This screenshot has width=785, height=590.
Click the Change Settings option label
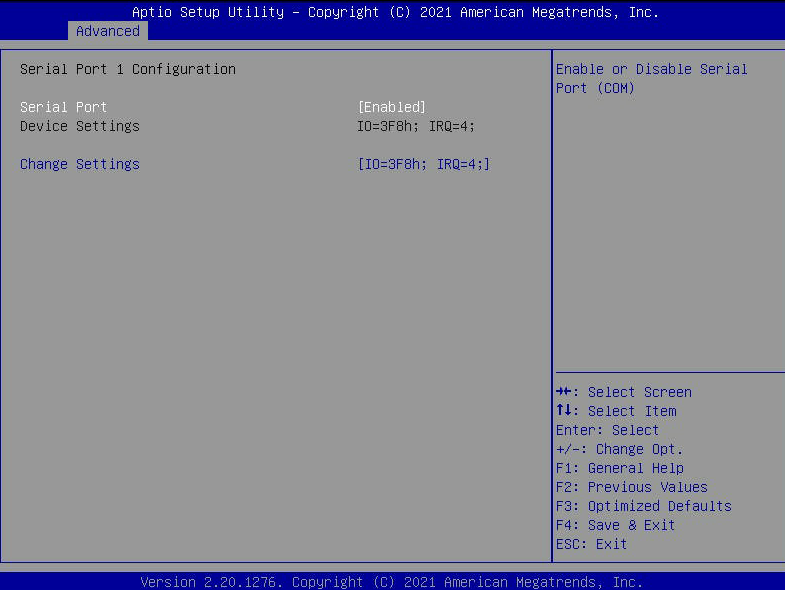point(80,164)
